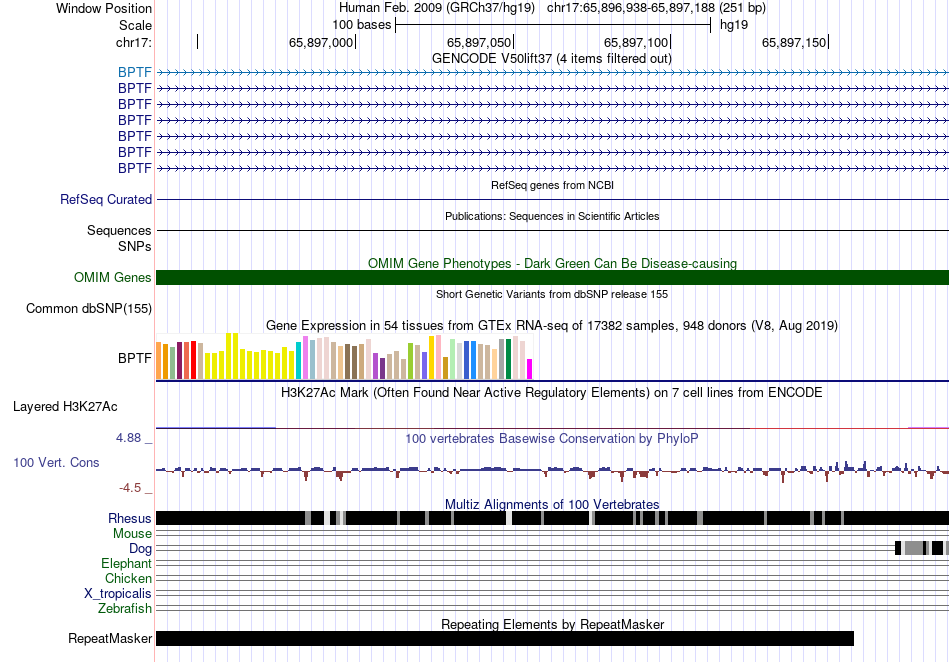Click the Rhesus alignment label
950x662 pixels.
pyautogui.click(x=130, y=518)
